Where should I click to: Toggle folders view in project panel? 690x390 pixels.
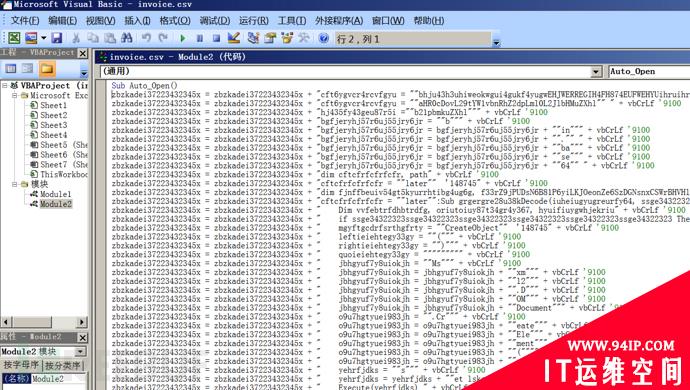pos(47,69)
